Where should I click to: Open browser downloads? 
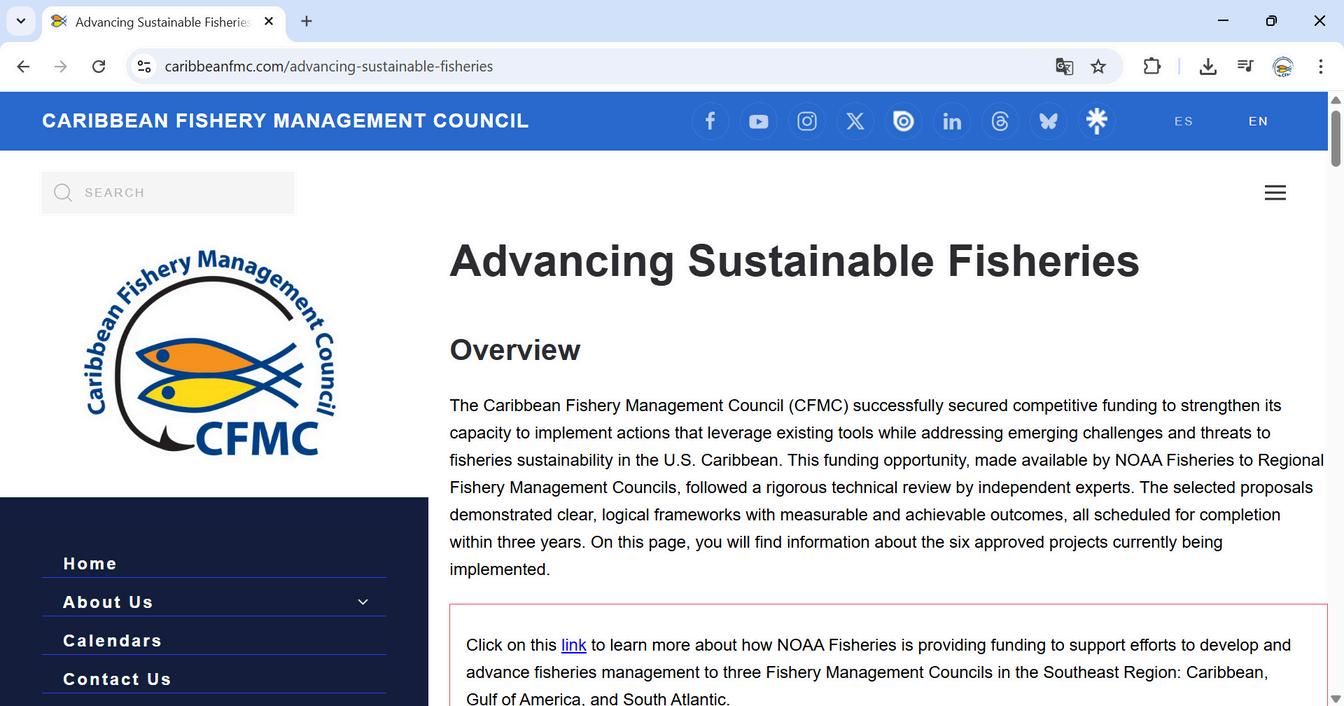(1208, 66)
